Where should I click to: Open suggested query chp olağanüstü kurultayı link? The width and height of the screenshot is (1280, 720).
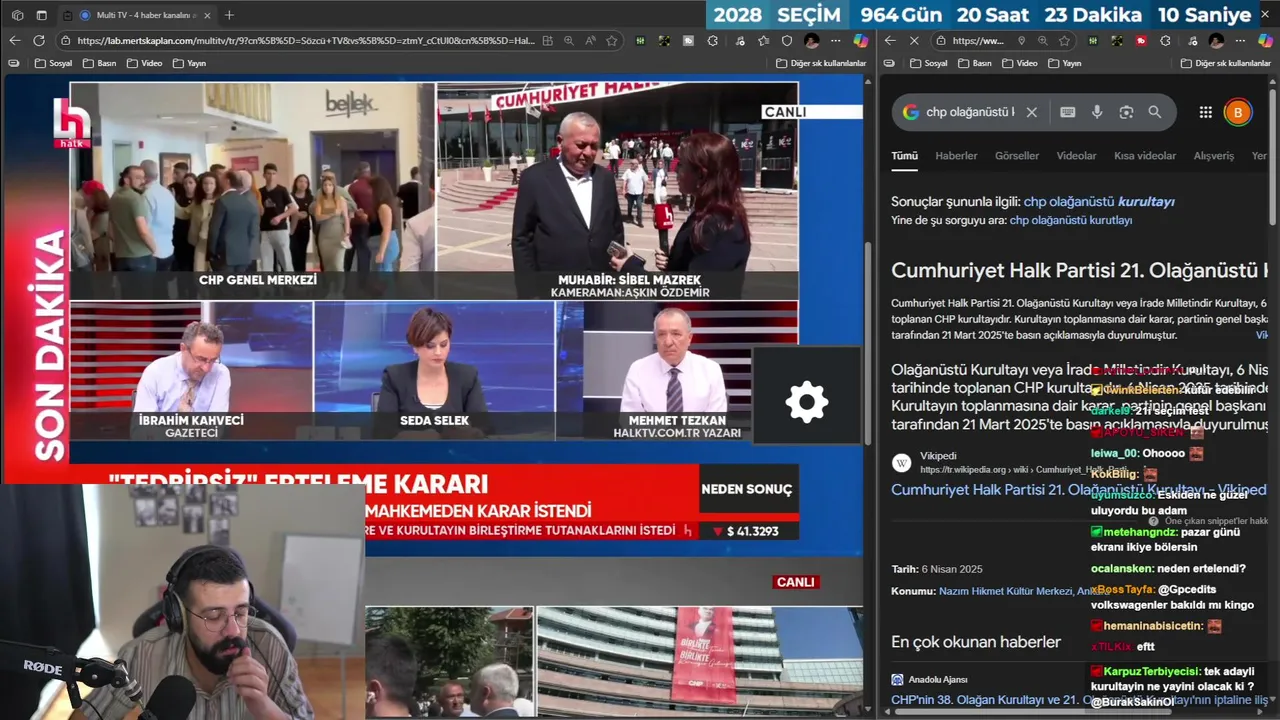pyautogui.click(x=1099, y=202)
